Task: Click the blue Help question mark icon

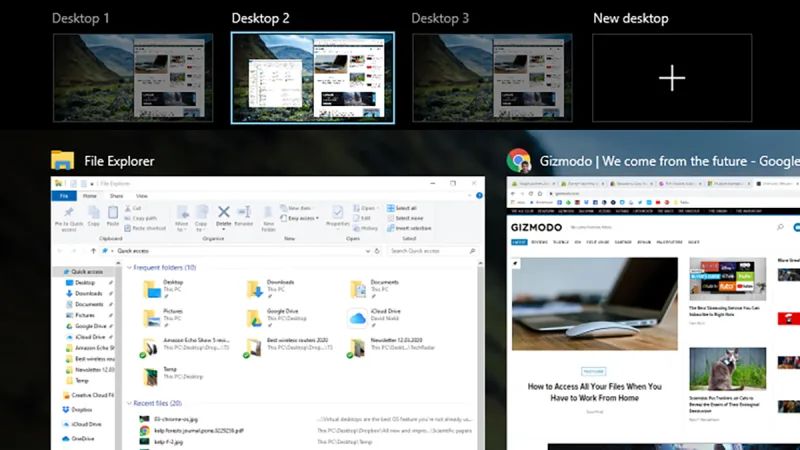Action: 479,195
